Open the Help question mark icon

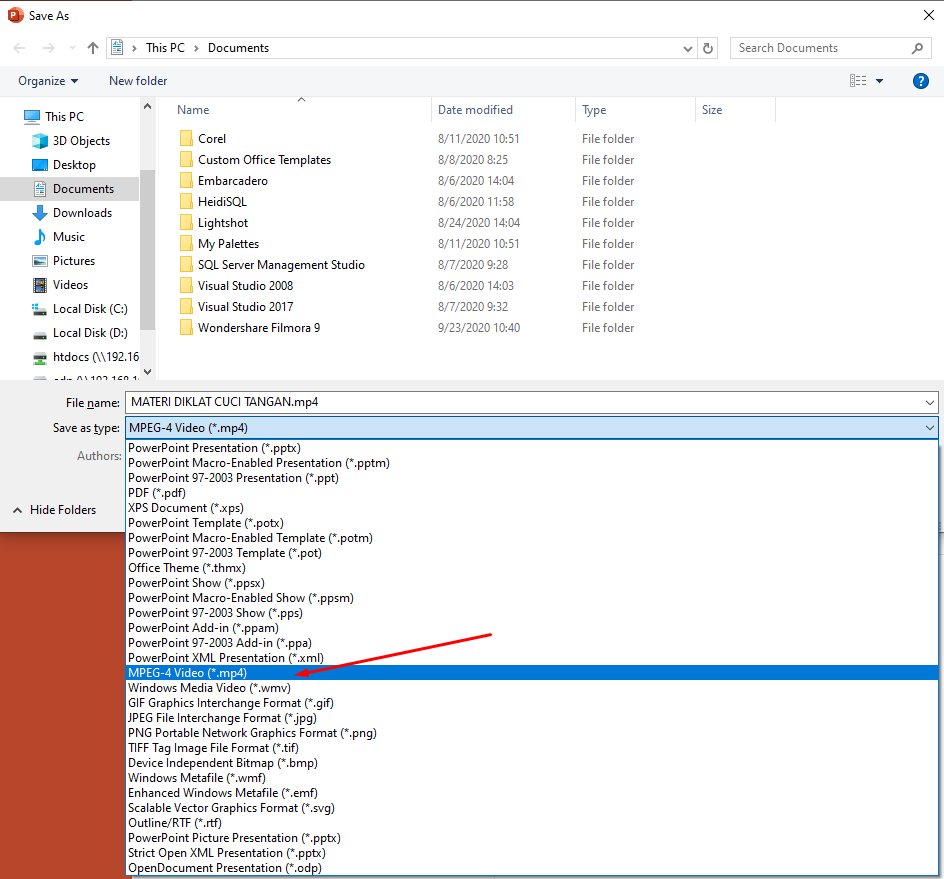click(921, 81)
